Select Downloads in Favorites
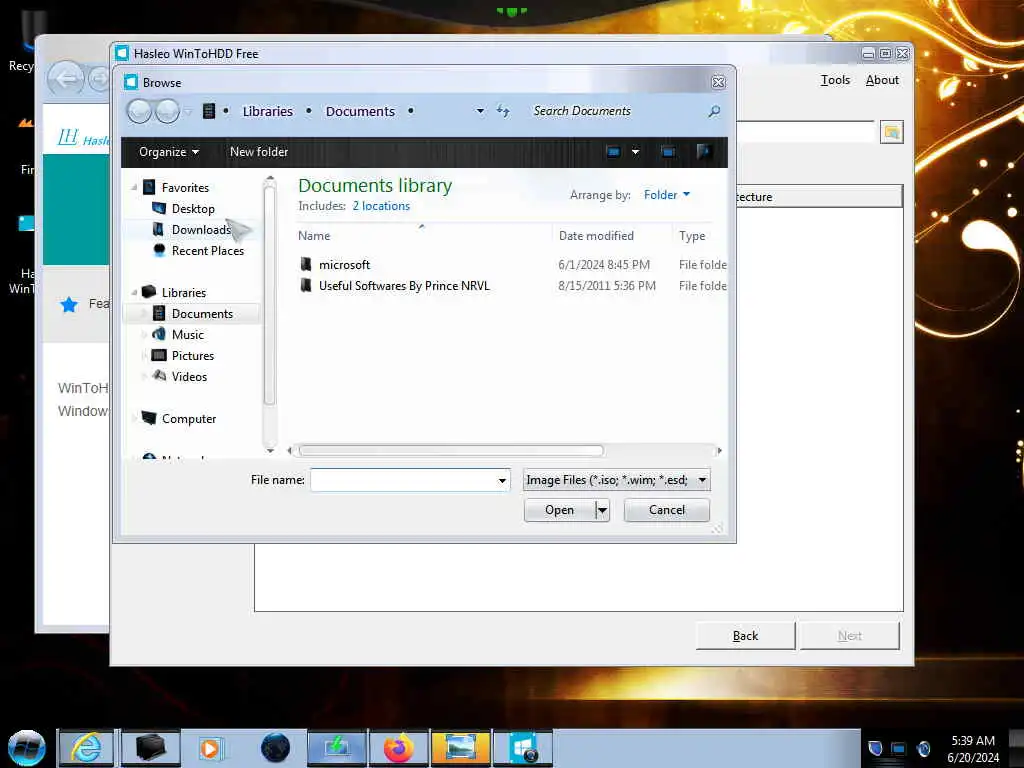 click(x=201, y=230)
